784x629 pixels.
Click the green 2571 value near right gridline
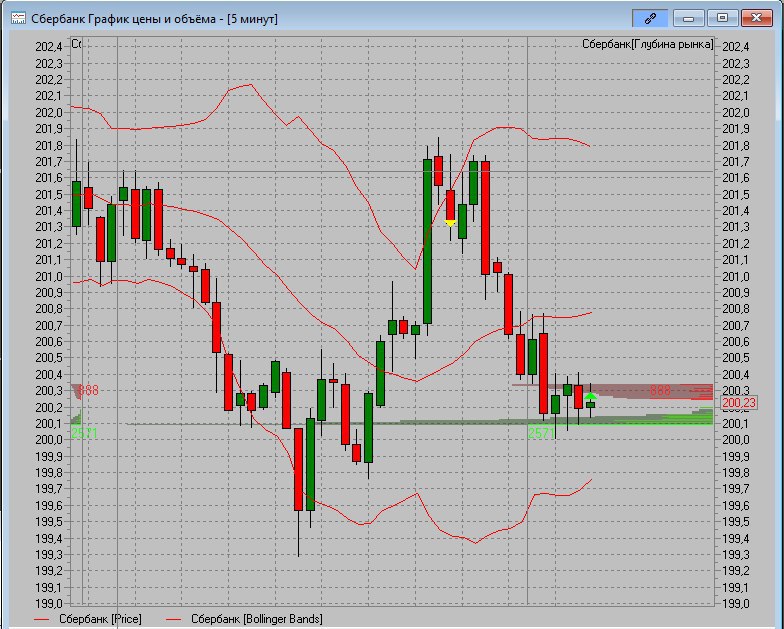[x=542, y=433]
